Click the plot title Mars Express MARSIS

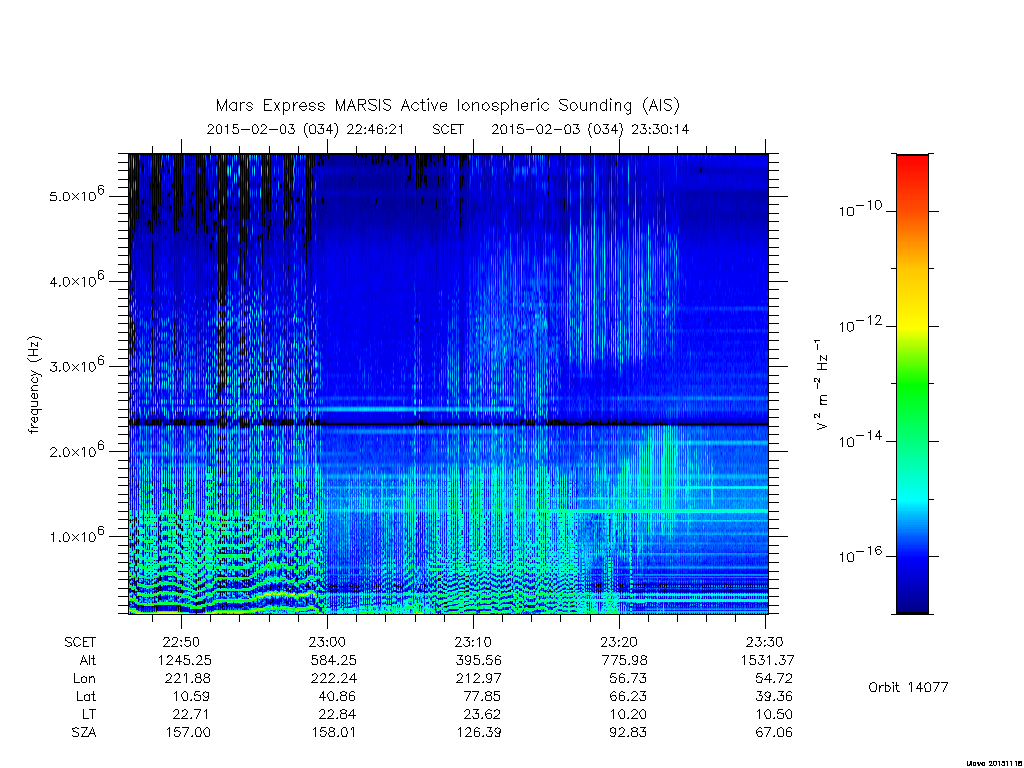click(x=448, y=106)
